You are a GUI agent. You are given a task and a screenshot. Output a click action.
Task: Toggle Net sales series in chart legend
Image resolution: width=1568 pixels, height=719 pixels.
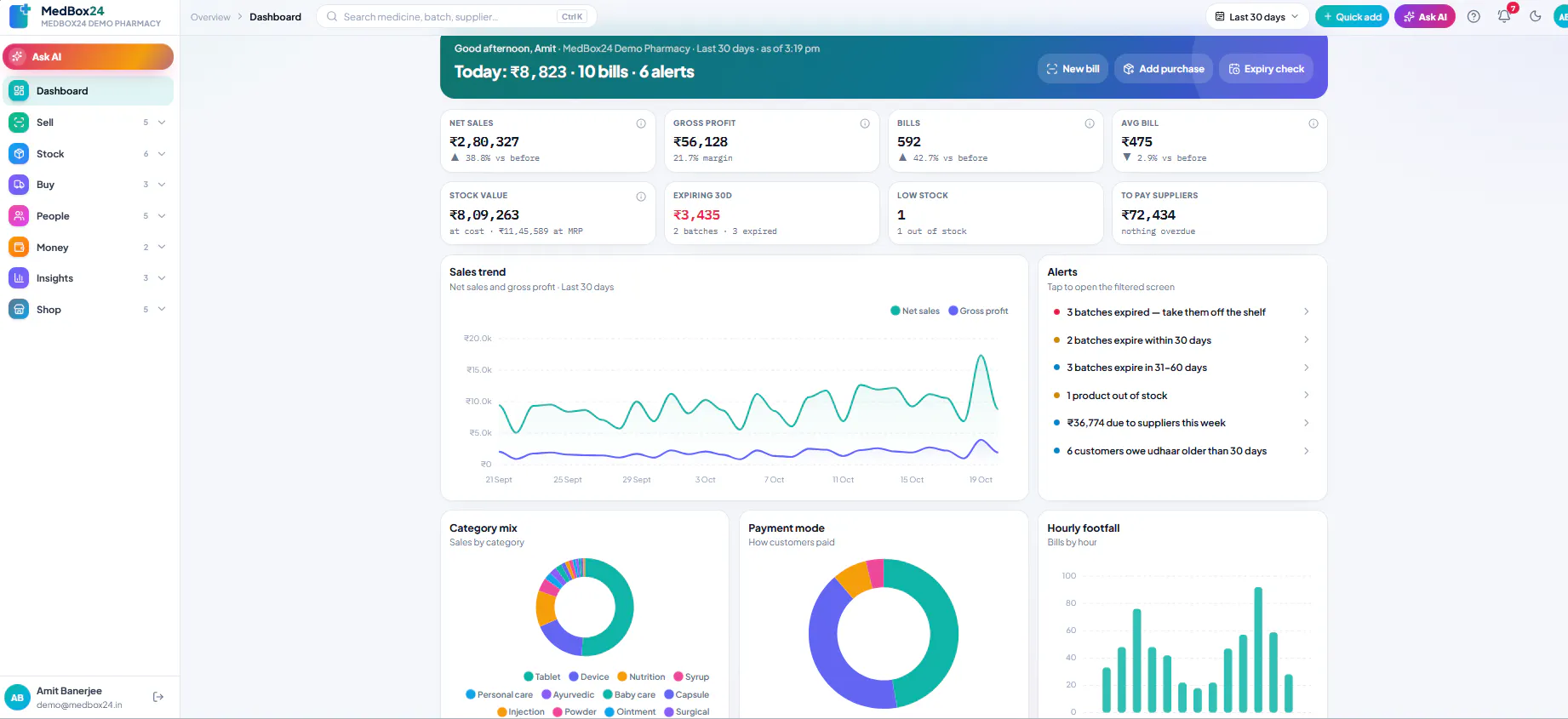915,311
